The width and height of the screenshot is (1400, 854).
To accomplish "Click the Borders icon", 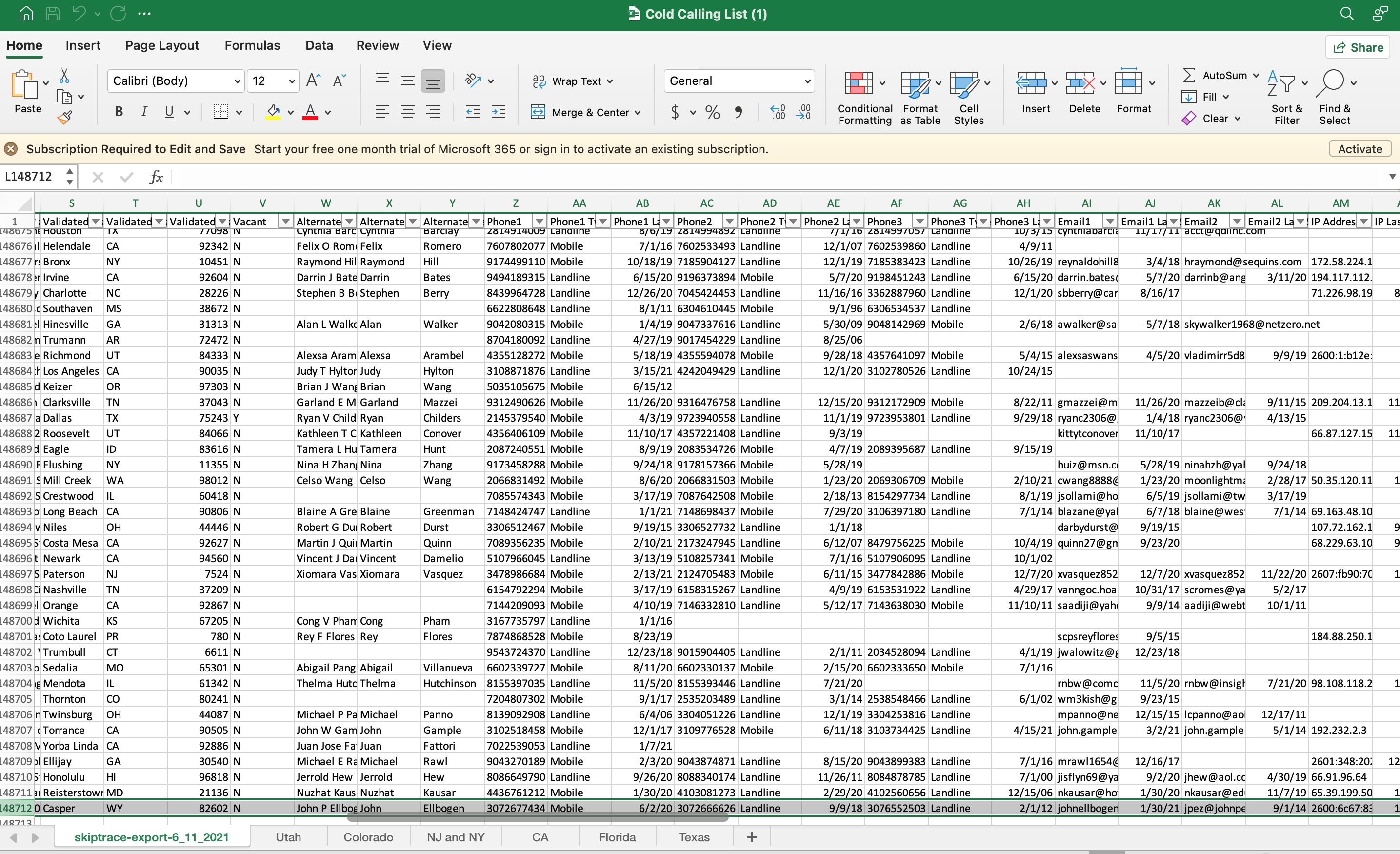I will coord(220,112).
